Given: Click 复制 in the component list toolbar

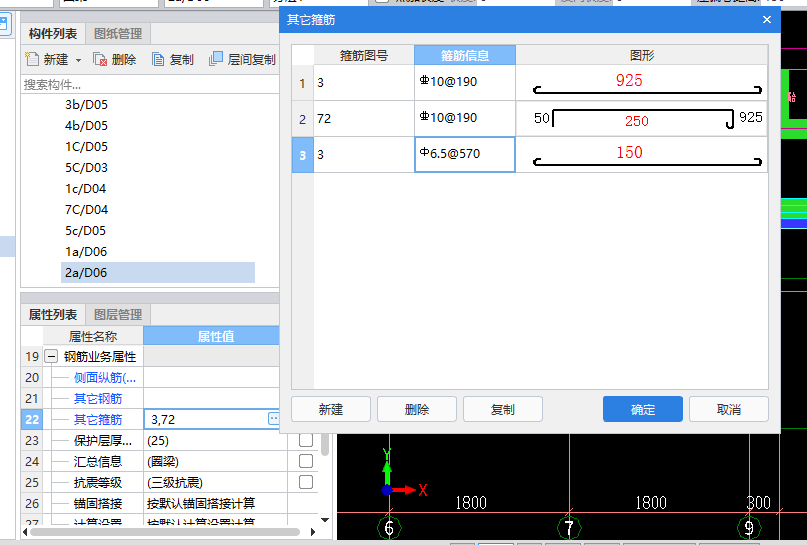Looking at the screenshot, I should pos(173,60).
